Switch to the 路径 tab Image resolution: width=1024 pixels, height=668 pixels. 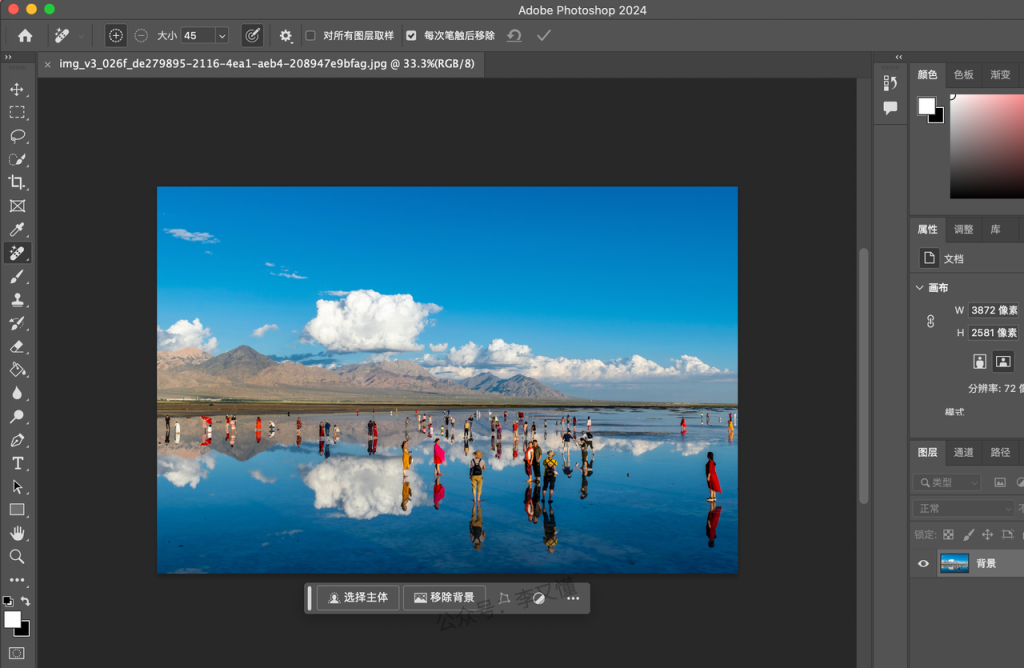click(x=1000, y=452)
